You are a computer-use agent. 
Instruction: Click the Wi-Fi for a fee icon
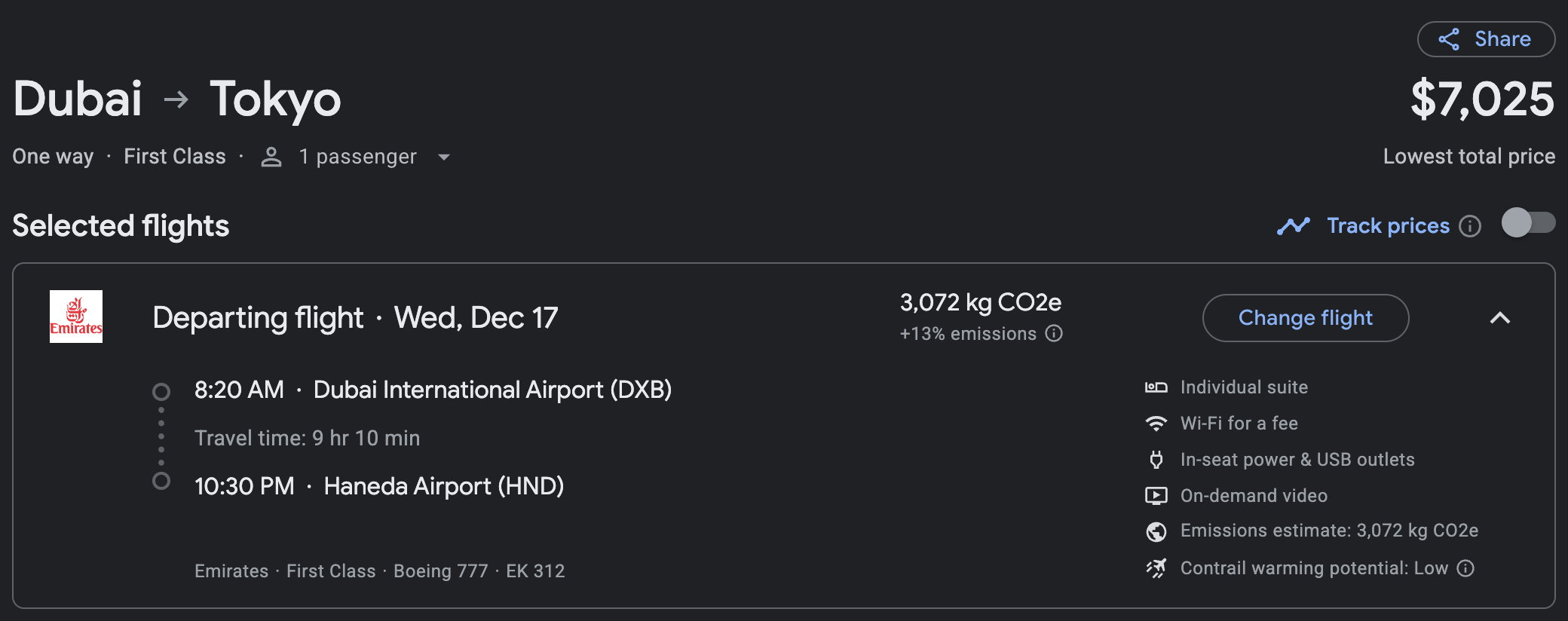(1156, 424)
